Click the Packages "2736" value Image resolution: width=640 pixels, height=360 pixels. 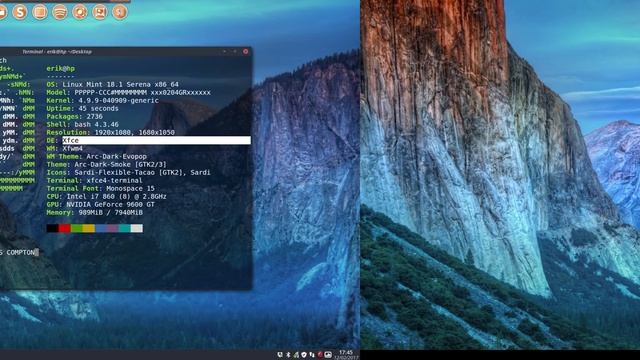click(x=94, y=116)
